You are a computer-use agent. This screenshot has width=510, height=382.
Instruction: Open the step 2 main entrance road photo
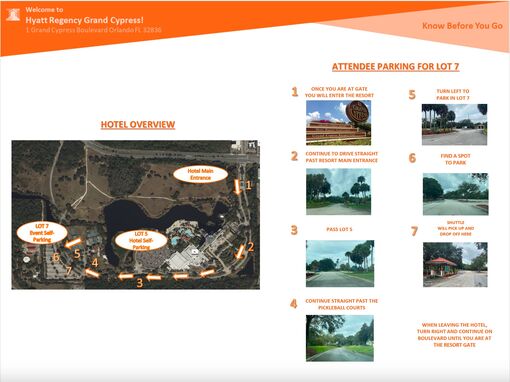(338, 192)
